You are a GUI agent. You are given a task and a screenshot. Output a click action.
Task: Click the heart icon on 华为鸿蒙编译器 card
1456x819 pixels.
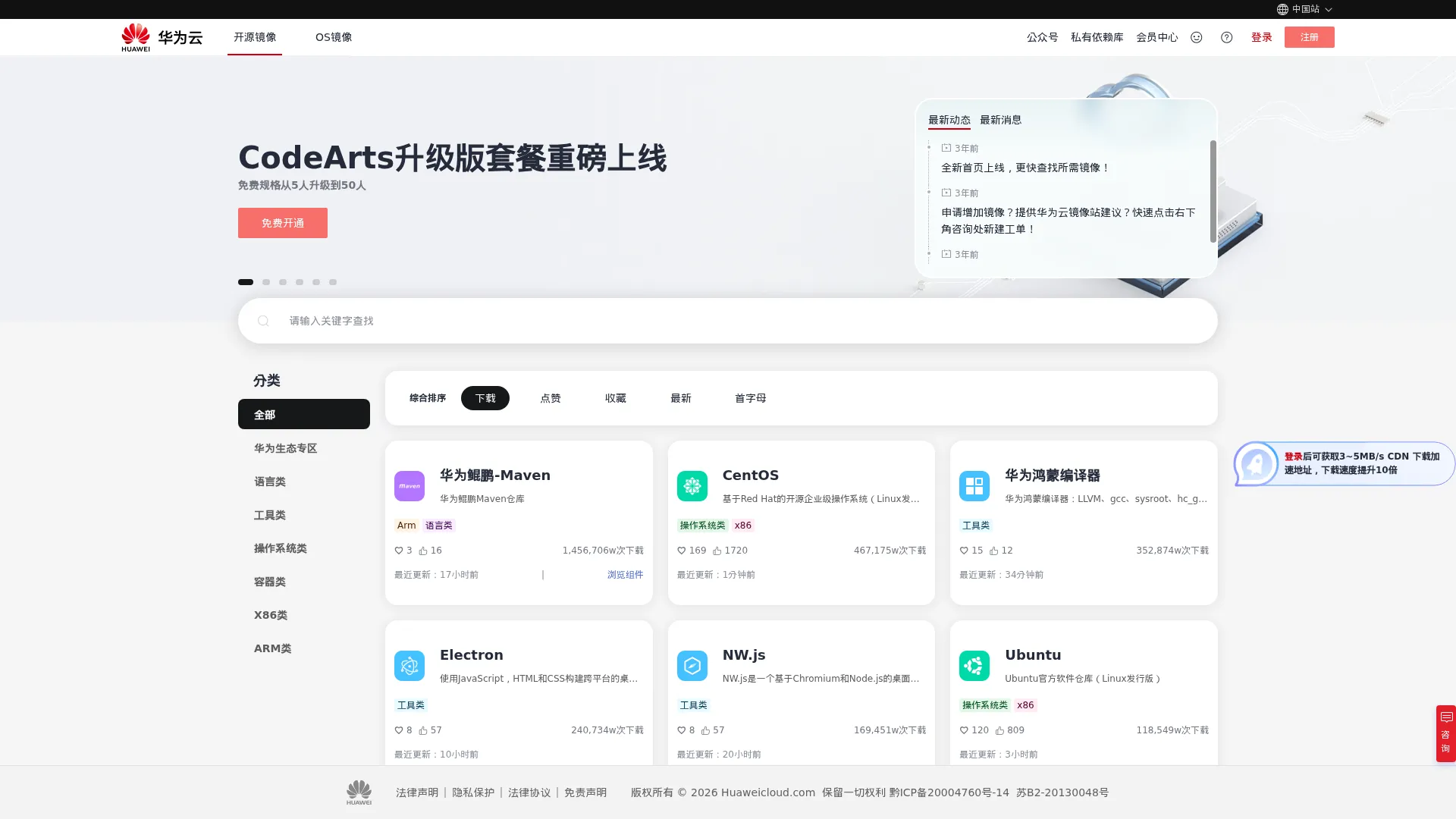tap(964, 551)
